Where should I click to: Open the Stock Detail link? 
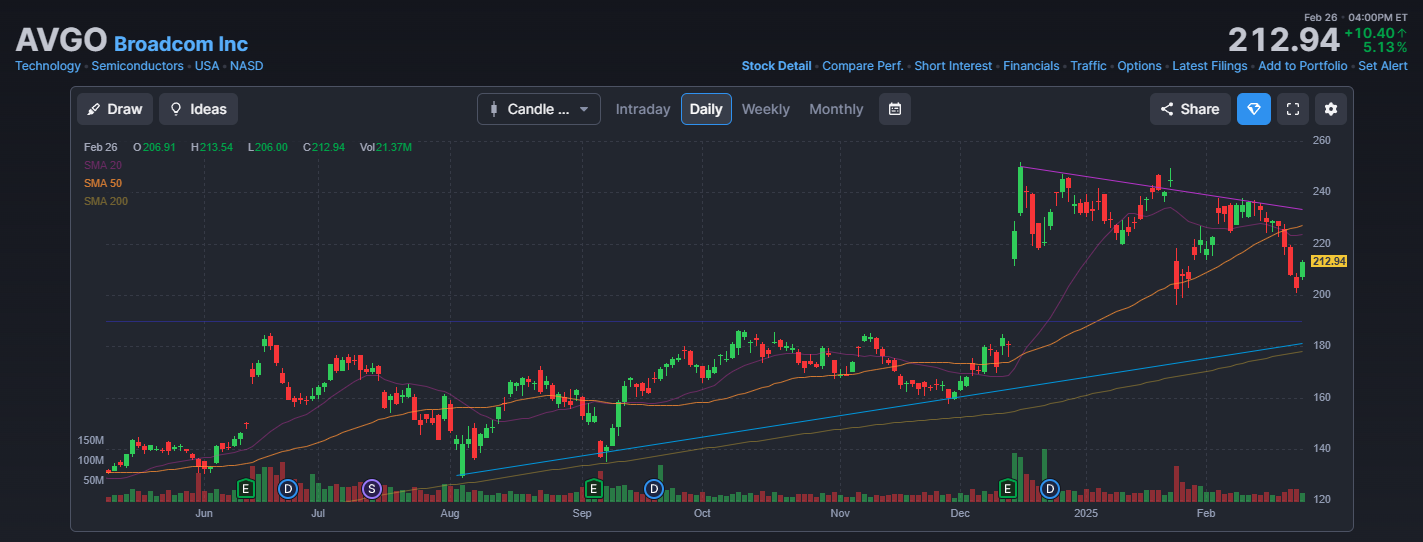(x=776, y=66)
